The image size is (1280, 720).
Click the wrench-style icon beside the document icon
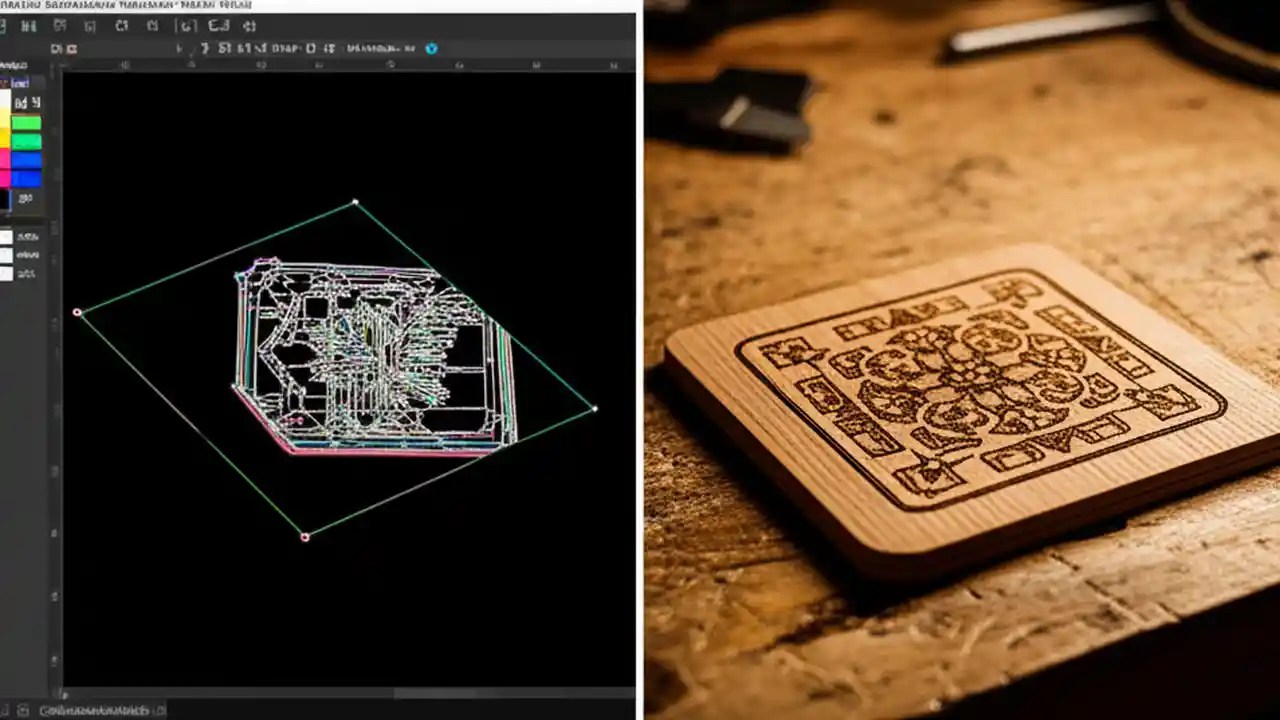pyautogui.click(x=71, y=48)
